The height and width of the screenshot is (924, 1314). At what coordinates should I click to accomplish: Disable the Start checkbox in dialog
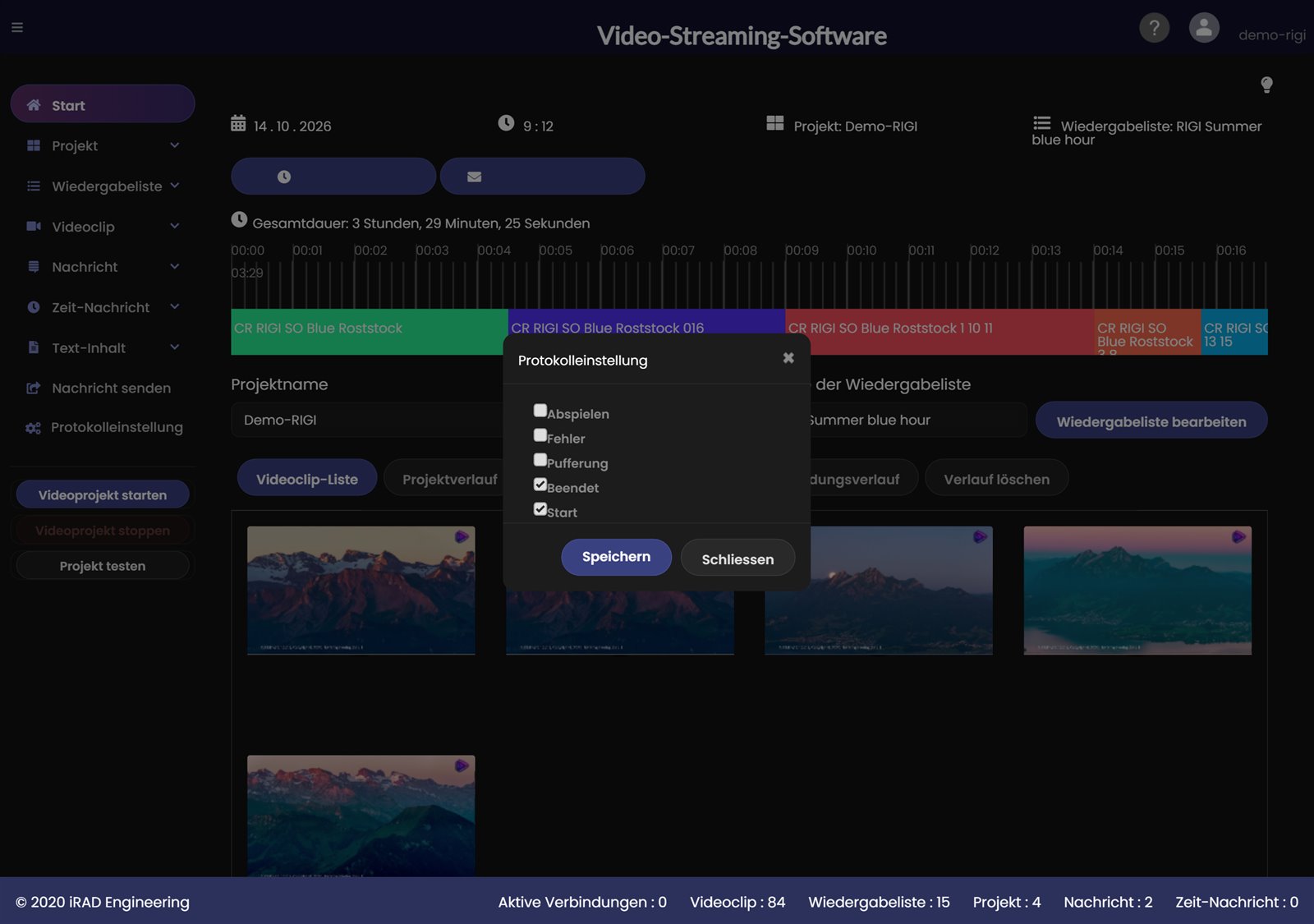tap(540, 509)
